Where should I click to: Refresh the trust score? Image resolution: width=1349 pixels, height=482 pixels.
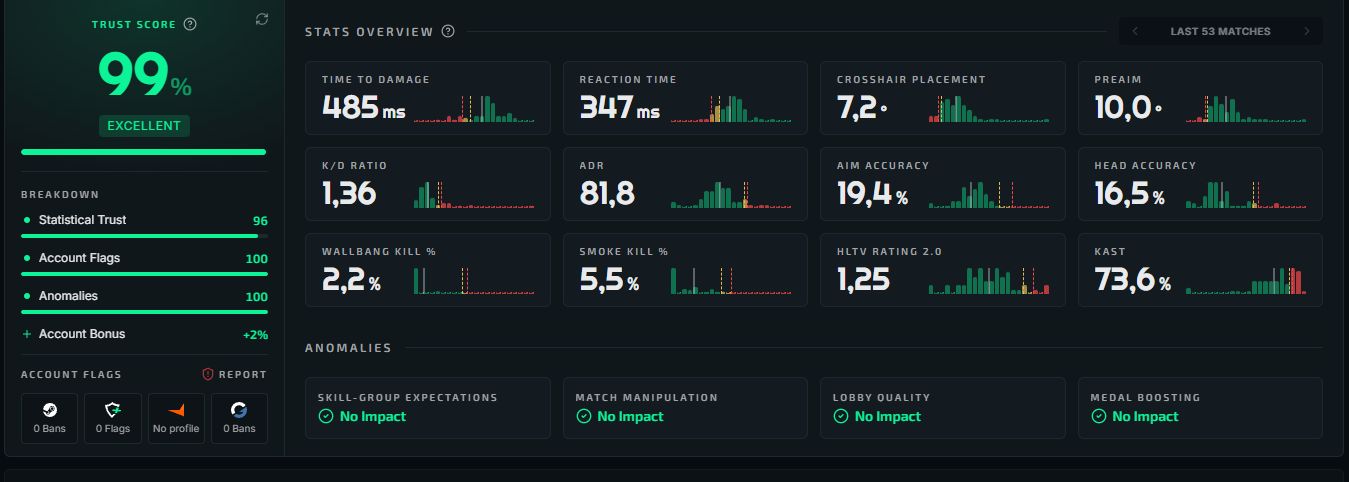coord(262,19)
